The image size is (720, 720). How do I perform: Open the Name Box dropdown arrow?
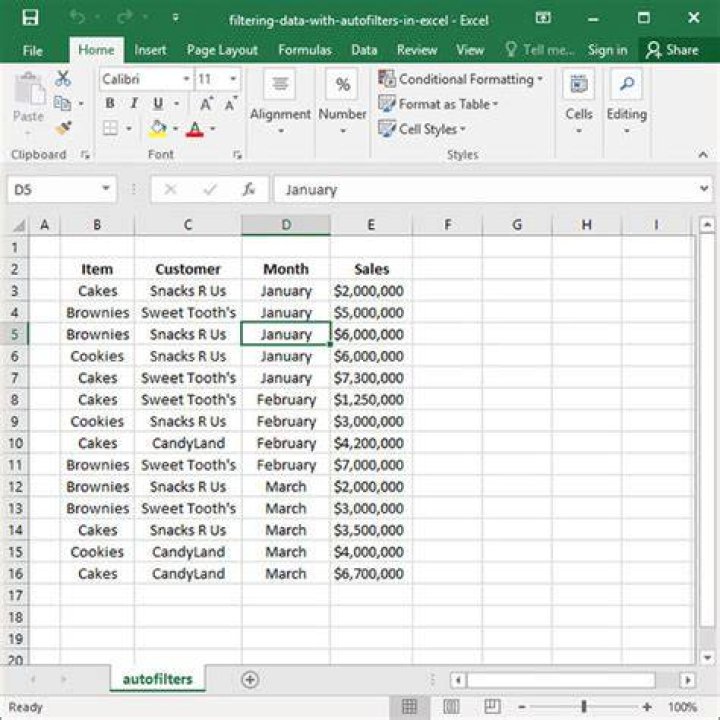click(106, 189)
